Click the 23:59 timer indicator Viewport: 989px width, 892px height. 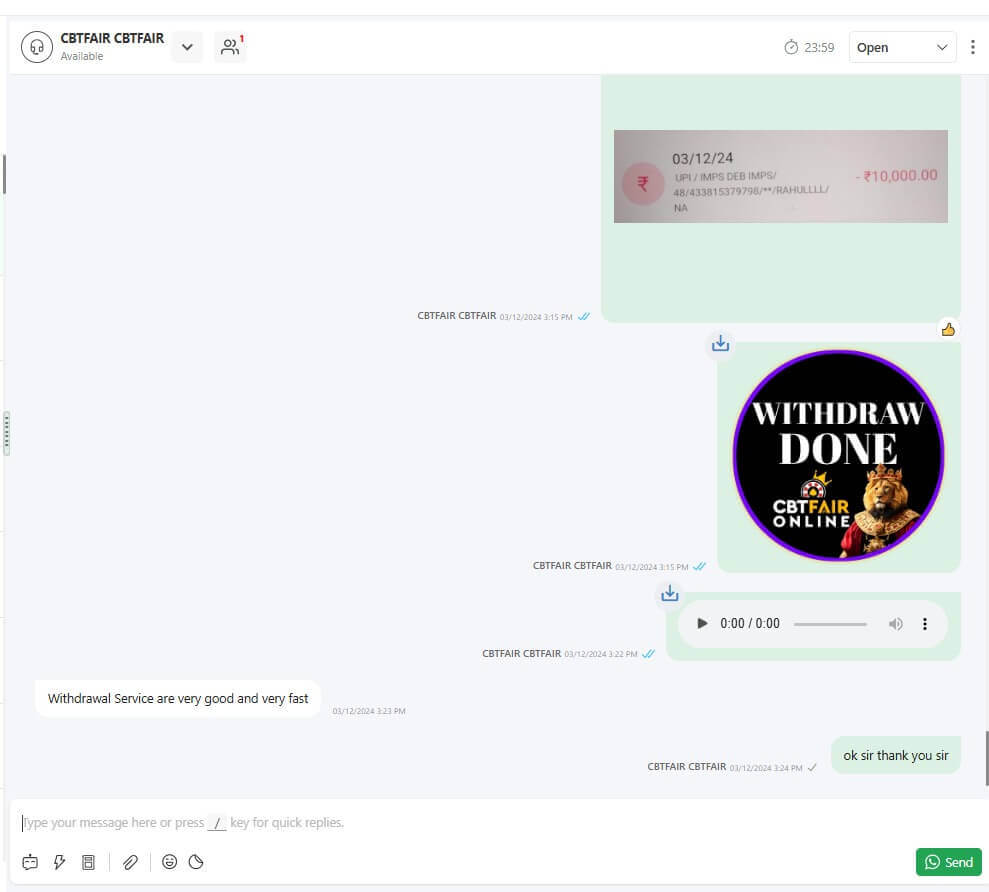(809, 47)
